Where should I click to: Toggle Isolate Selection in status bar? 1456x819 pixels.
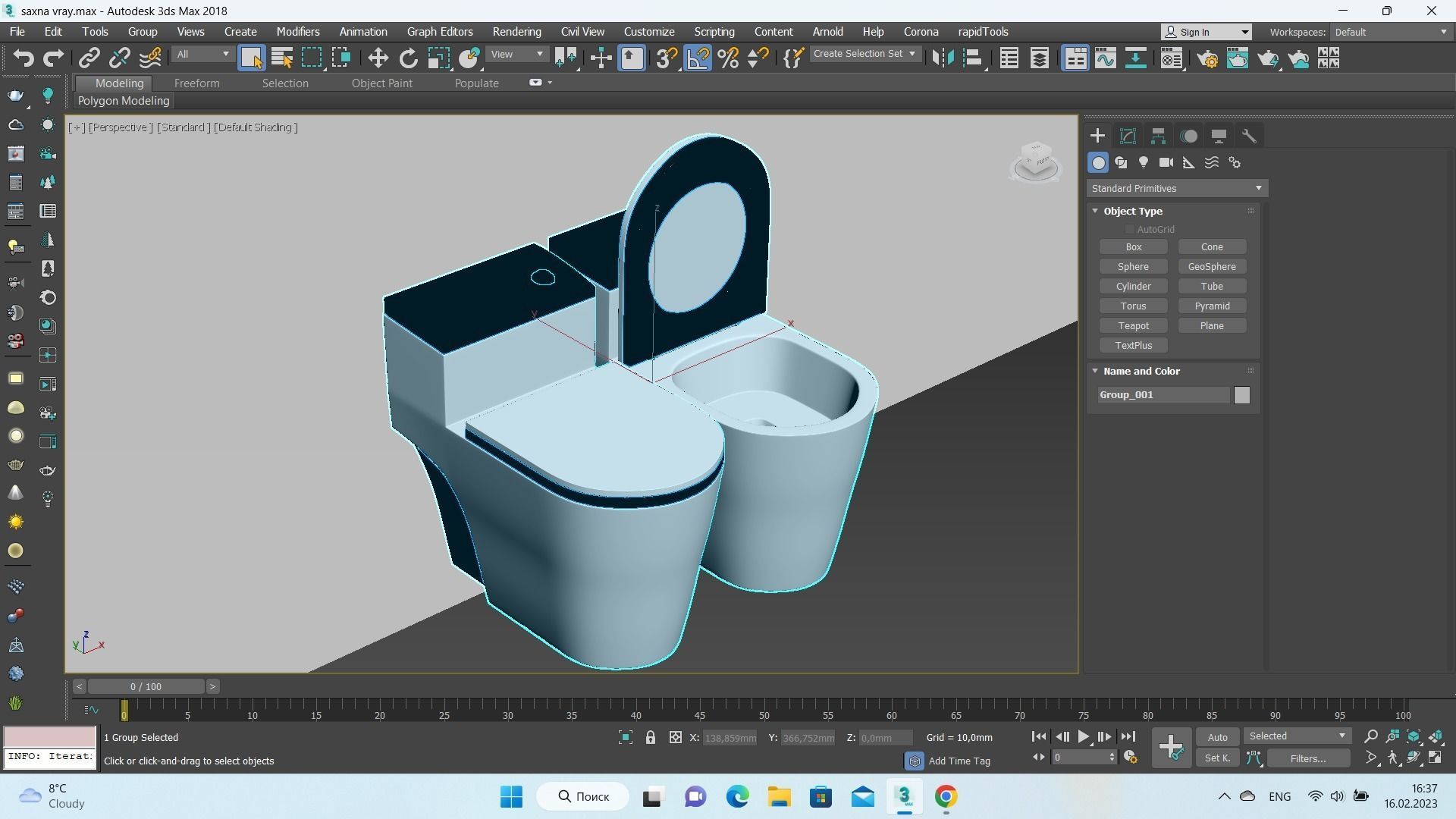tap(626, 738)
